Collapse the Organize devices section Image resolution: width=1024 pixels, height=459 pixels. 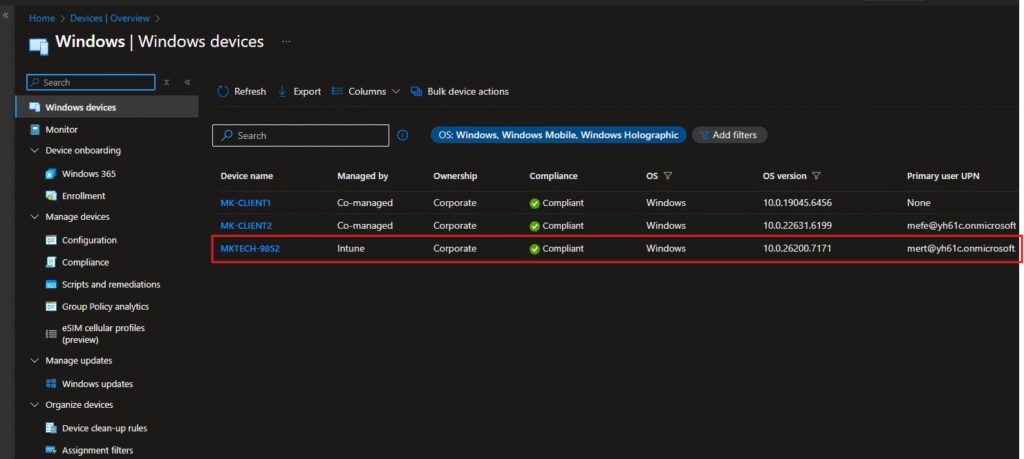(35, 405)
